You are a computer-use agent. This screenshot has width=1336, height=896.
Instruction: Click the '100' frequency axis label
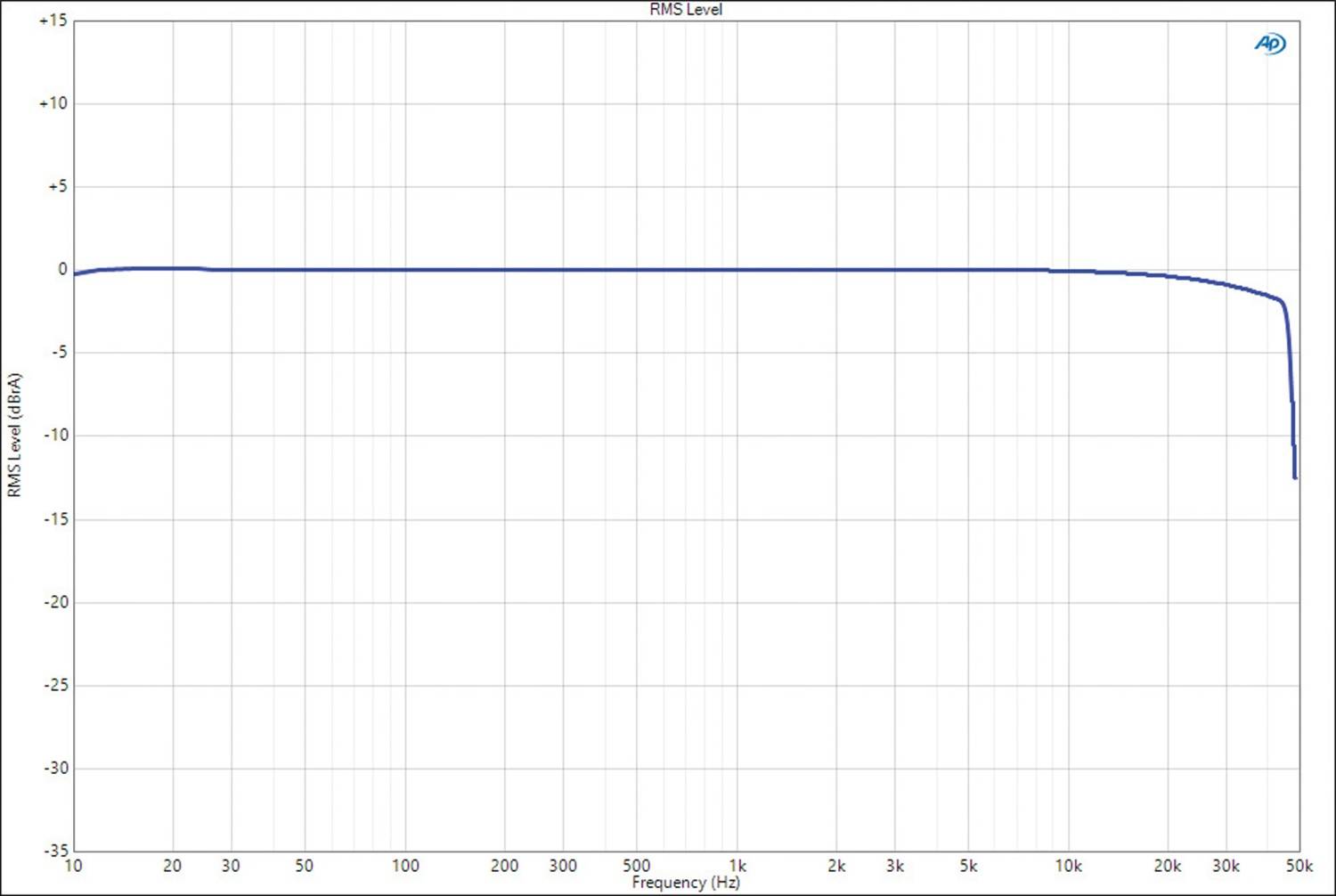405,866
